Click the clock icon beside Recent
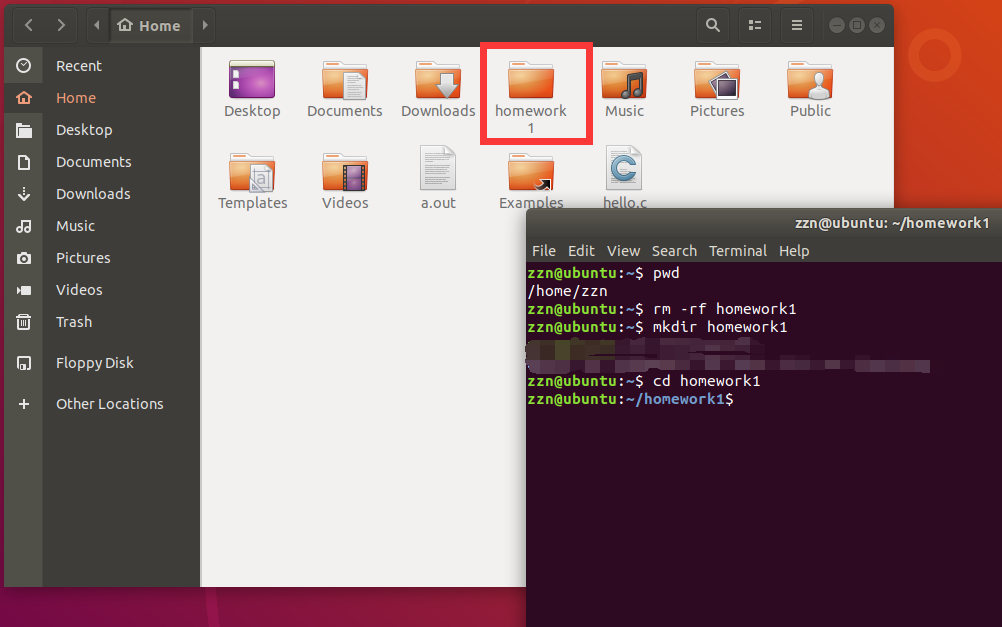 point(24,66)
